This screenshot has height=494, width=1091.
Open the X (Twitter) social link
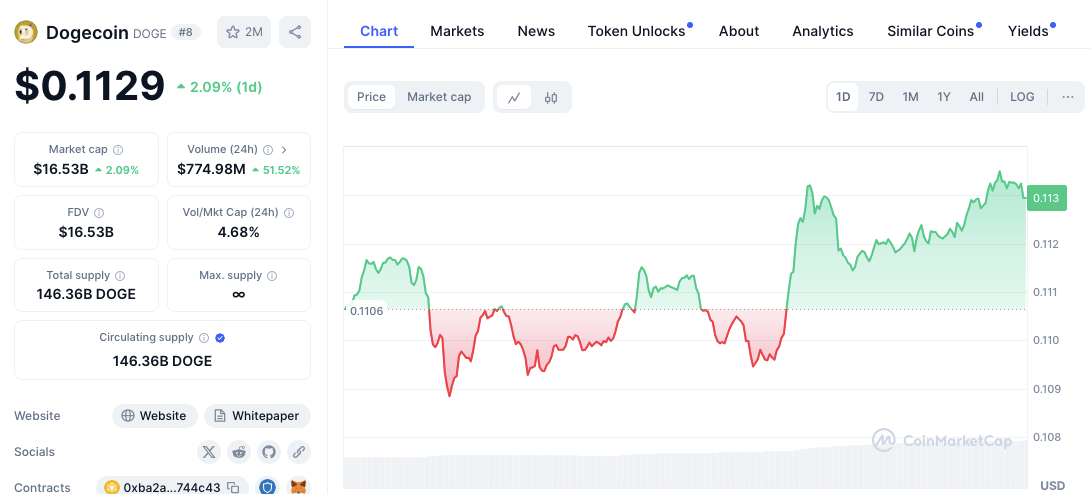coord(209,452)
